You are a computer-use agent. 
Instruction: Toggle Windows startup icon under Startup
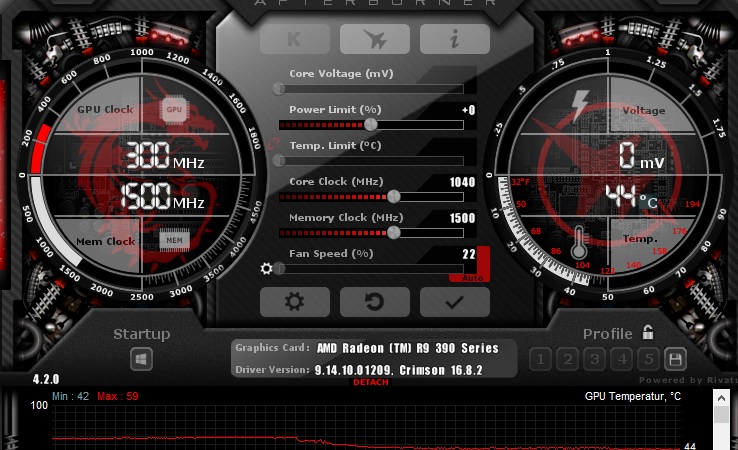142,360
